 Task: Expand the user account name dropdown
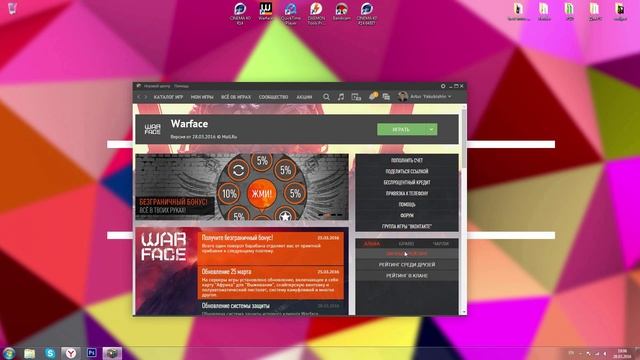(431, 97)
